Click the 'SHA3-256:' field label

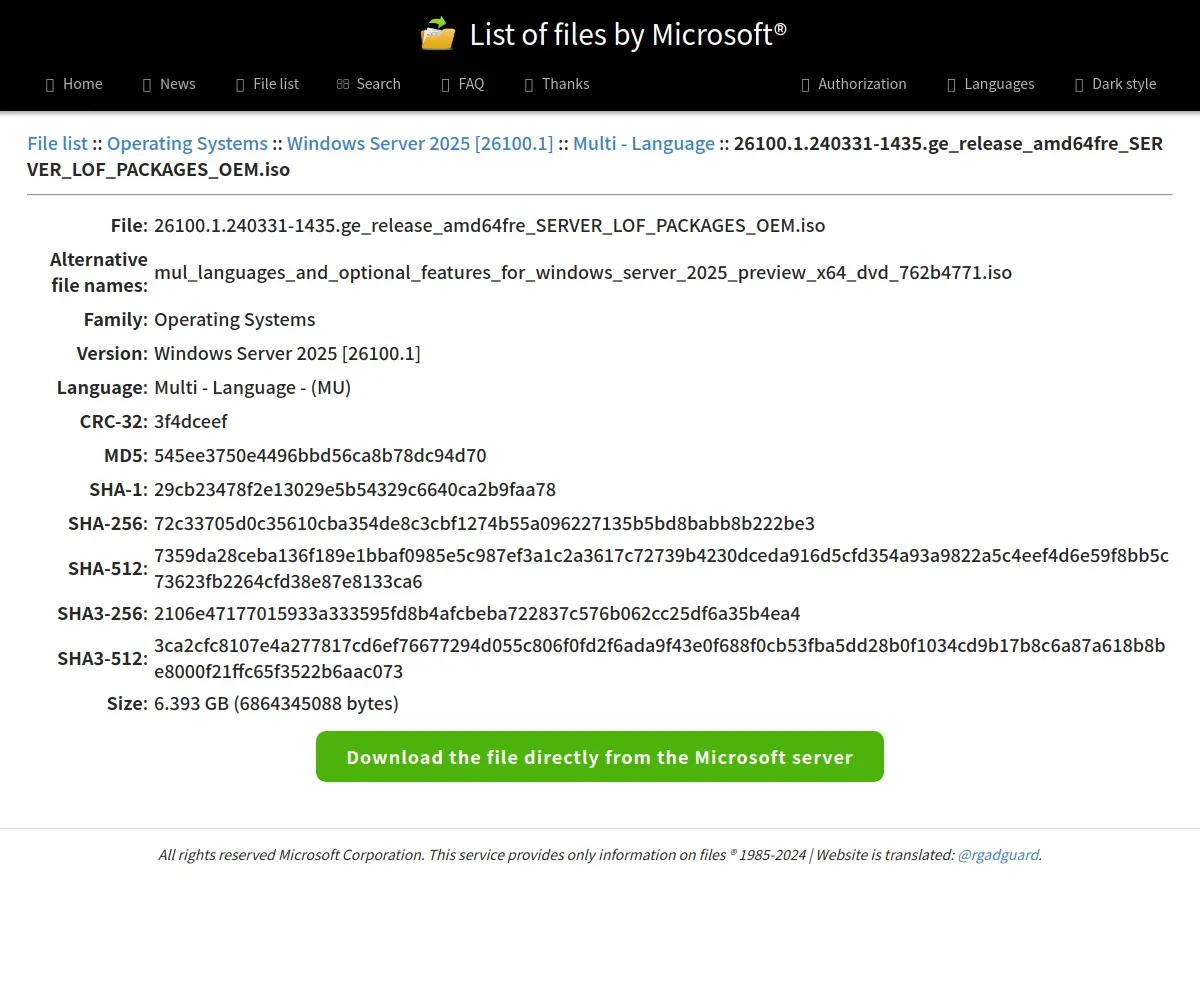coord(102,613)
